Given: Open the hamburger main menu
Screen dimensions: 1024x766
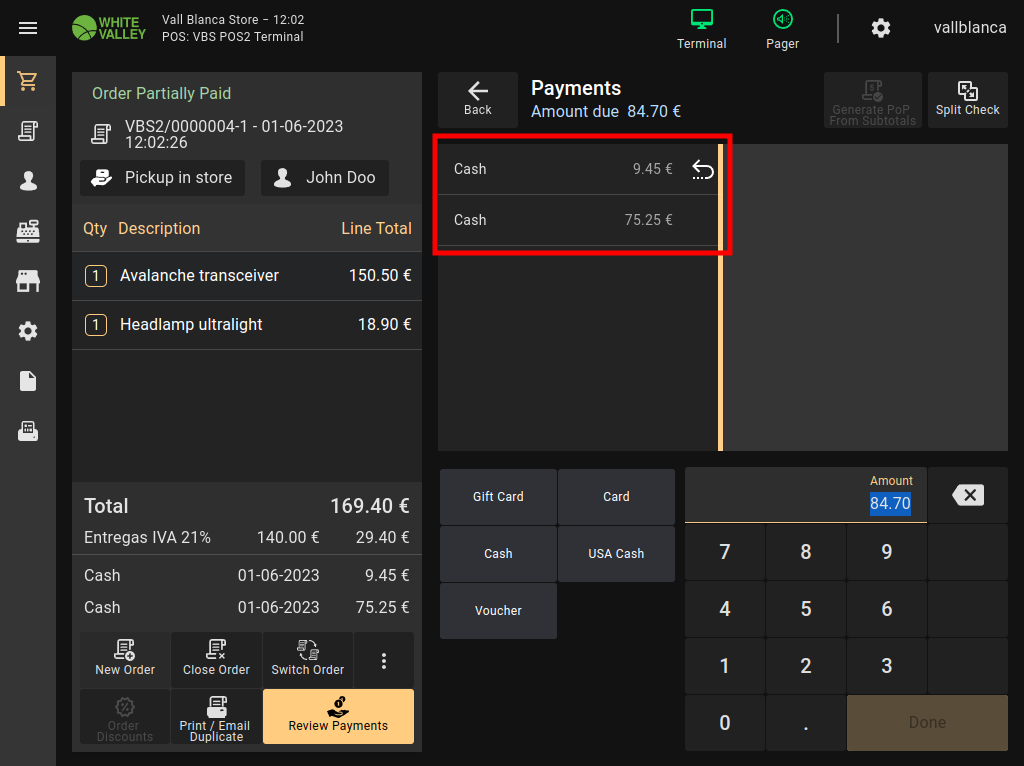Looking at the screenshot, I should 28,28.
